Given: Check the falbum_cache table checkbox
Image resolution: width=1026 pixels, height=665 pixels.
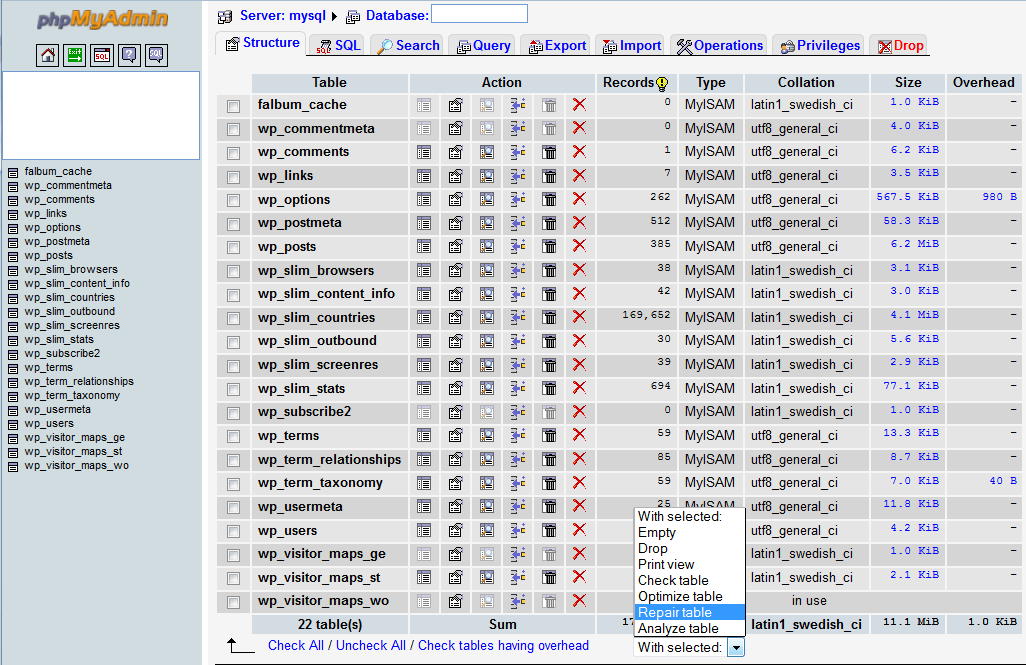Looking at the screenshot, I should 233,105.
